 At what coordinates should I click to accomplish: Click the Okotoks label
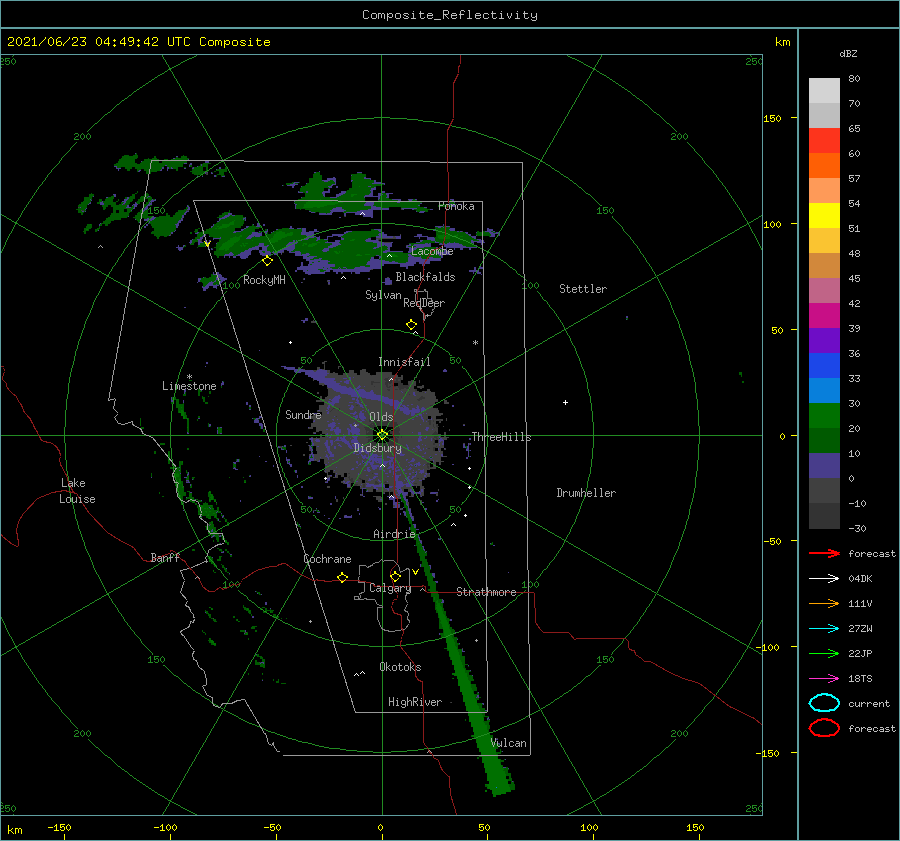tap(400, 667)
